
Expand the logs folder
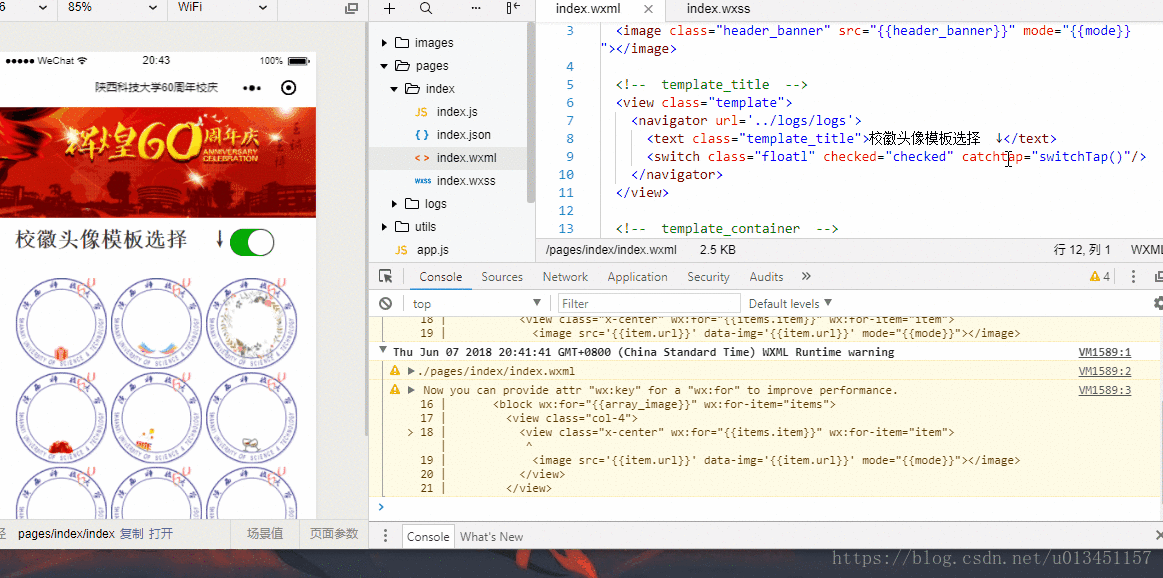[x=395, y=204]
